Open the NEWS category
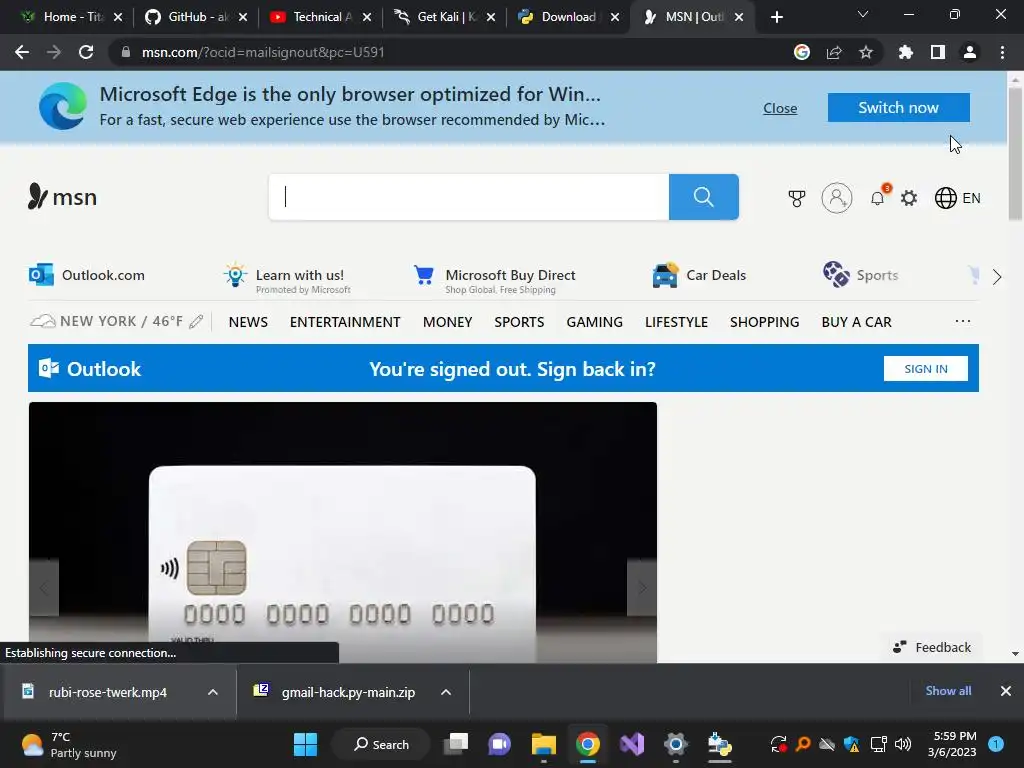The width and height of the screenshot is (1024, 768). click(x=248, y=322)
